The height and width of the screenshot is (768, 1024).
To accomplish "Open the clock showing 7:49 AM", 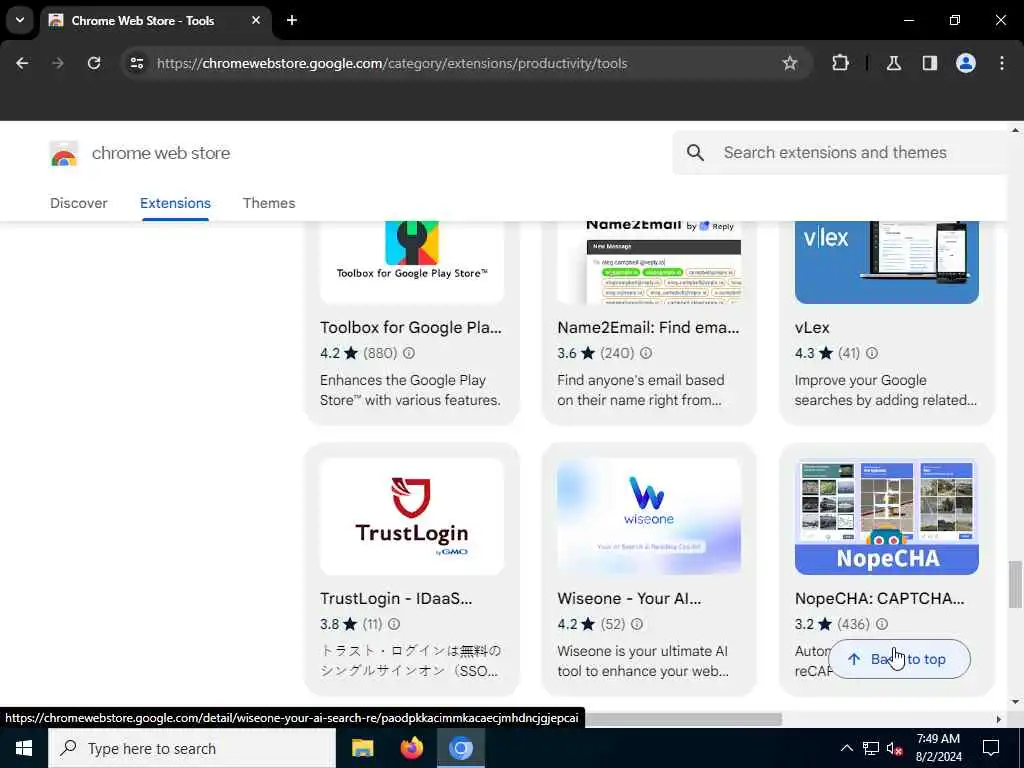I will point(938,748).
